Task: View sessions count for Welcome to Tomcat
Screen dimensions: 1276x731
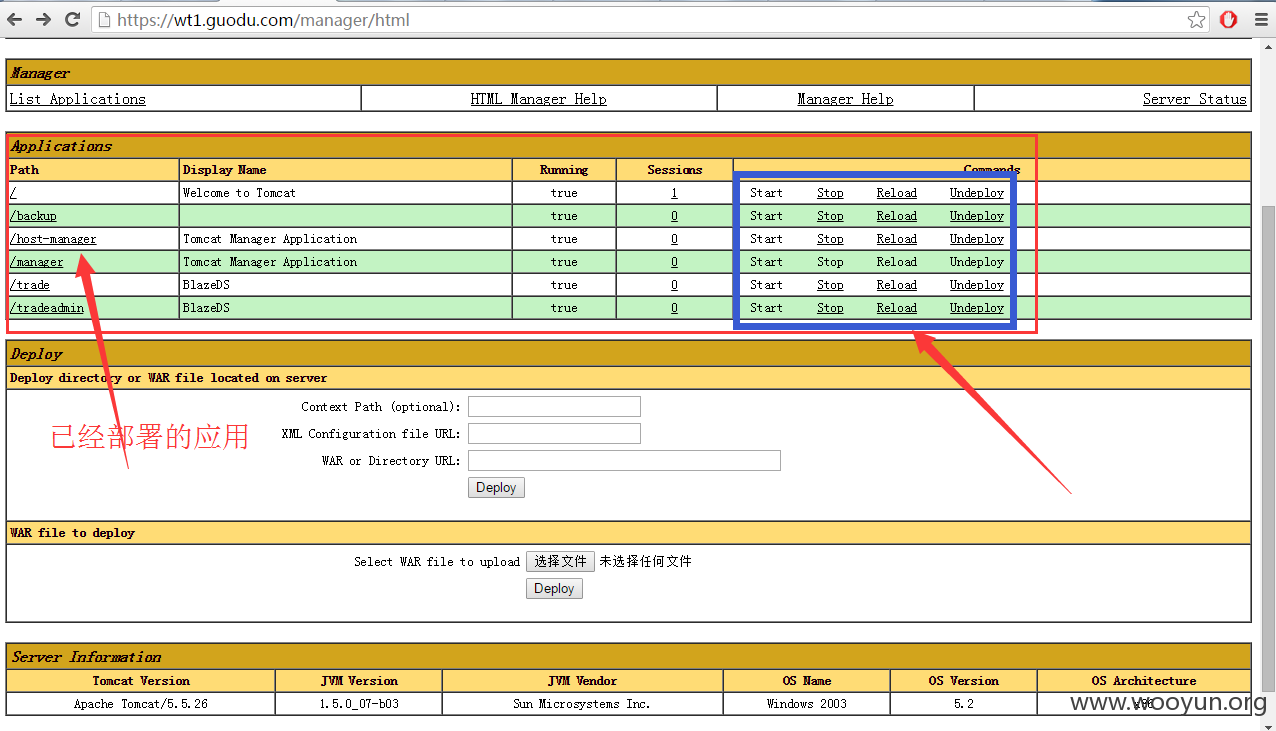Action: [674, 193]
